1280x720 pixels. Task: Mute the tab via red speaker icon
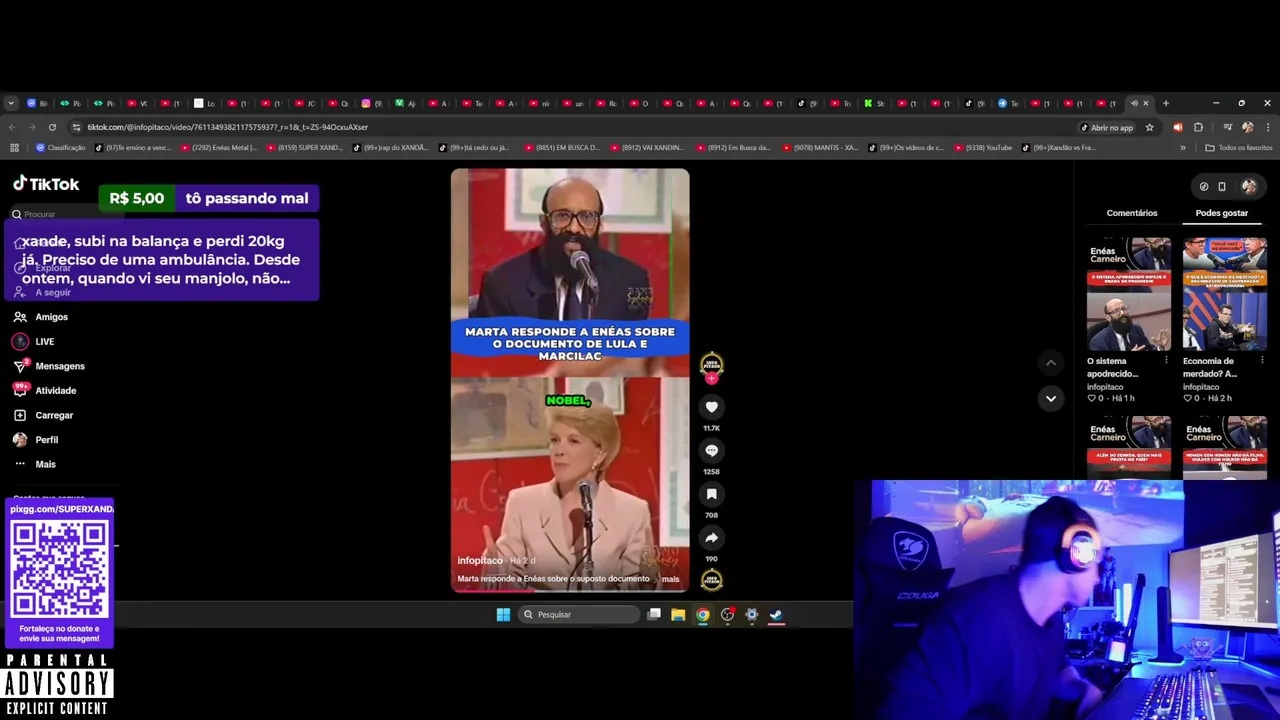(x=1177, y=127)
